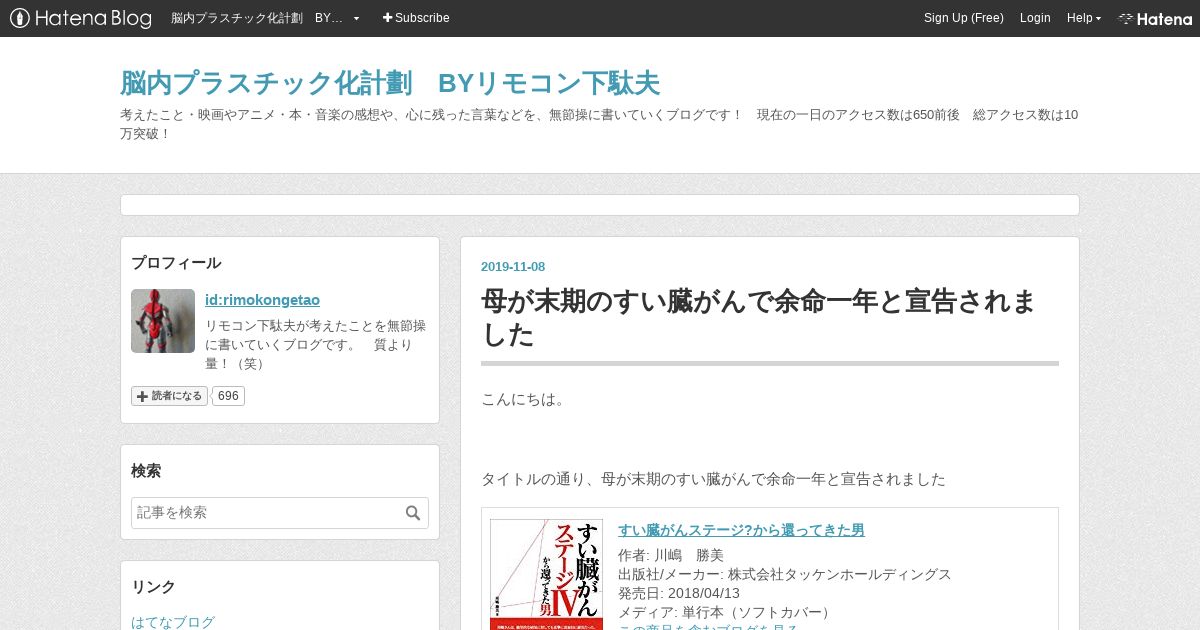1200x630 pixels.
Task: Open id:rimokongetao profile link
Action: click(262, 300)
